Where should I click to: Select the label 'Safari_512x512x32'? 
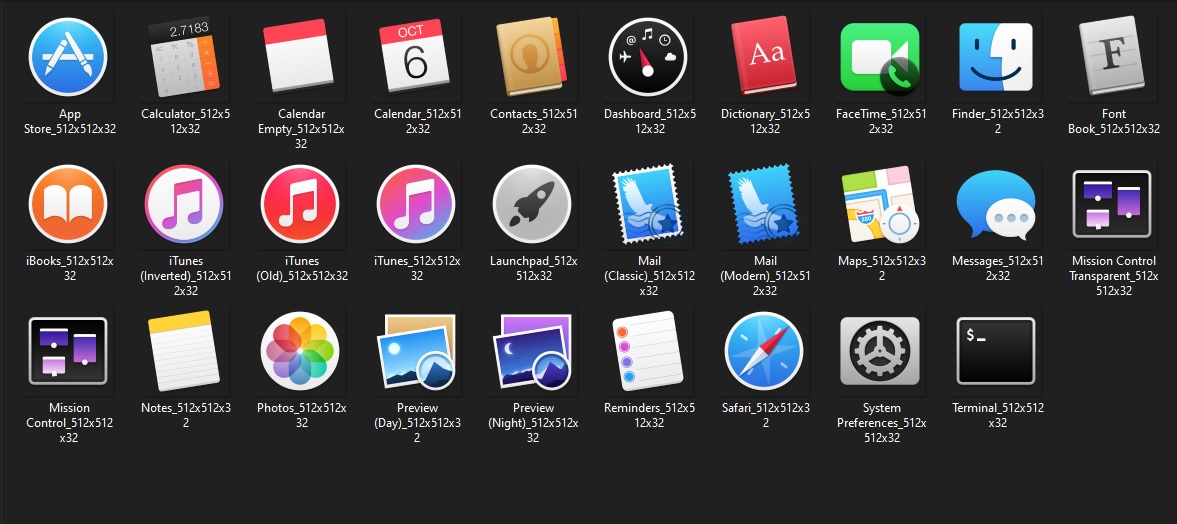coord(766,416)
